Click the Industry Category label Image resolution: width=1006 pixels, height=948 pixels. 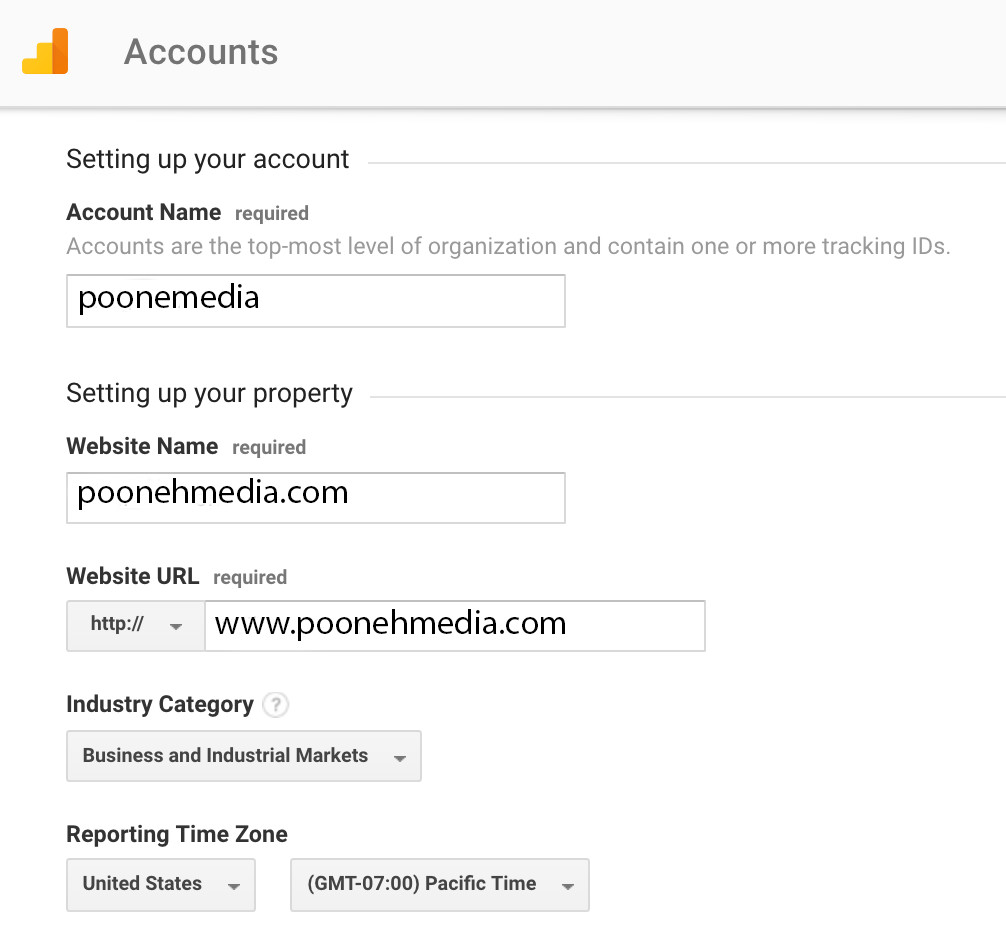point(160,704)
